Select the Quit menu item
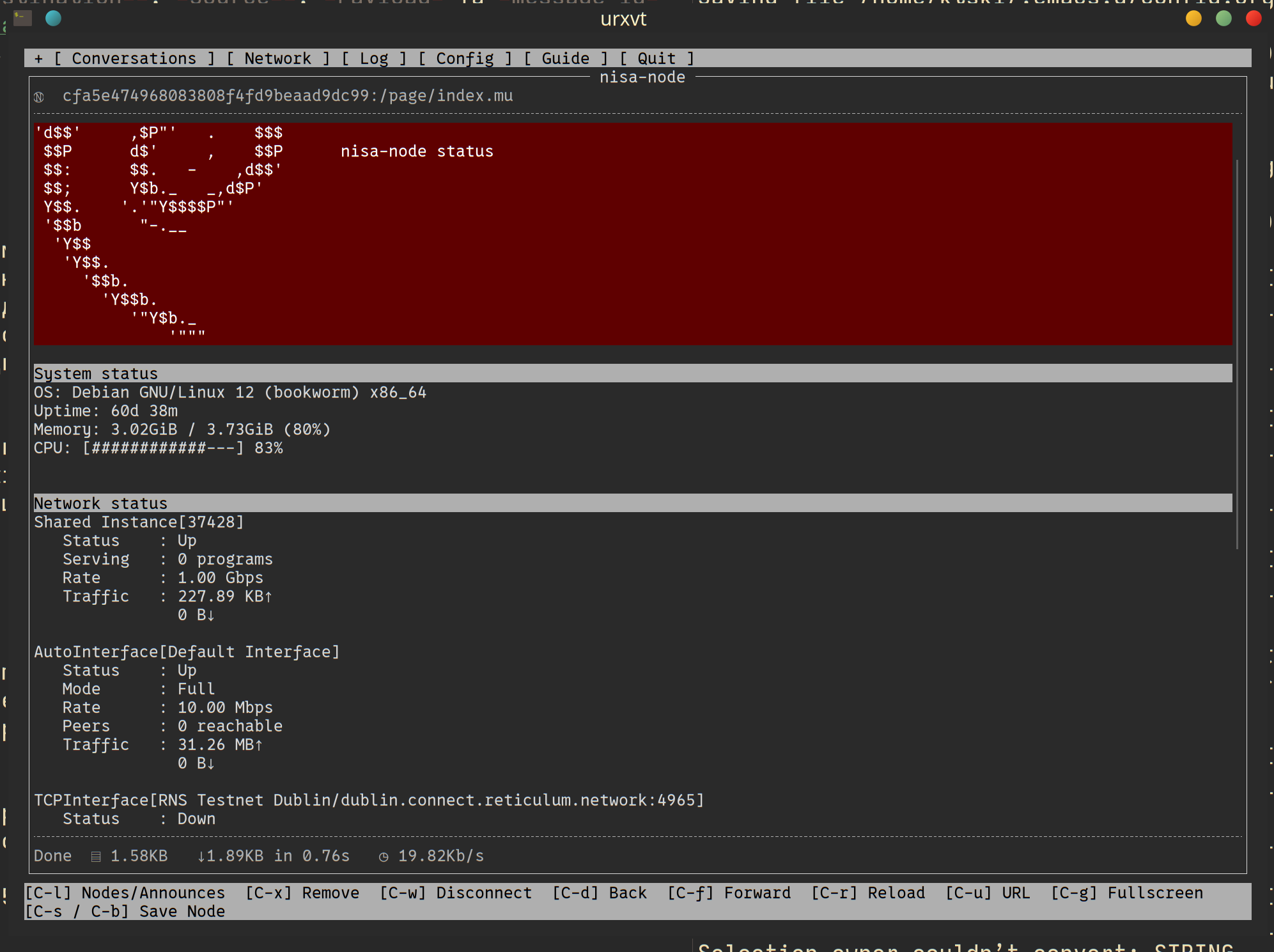Image resolution: width=1274 pixels, height=952 pixels. point(656,59)
